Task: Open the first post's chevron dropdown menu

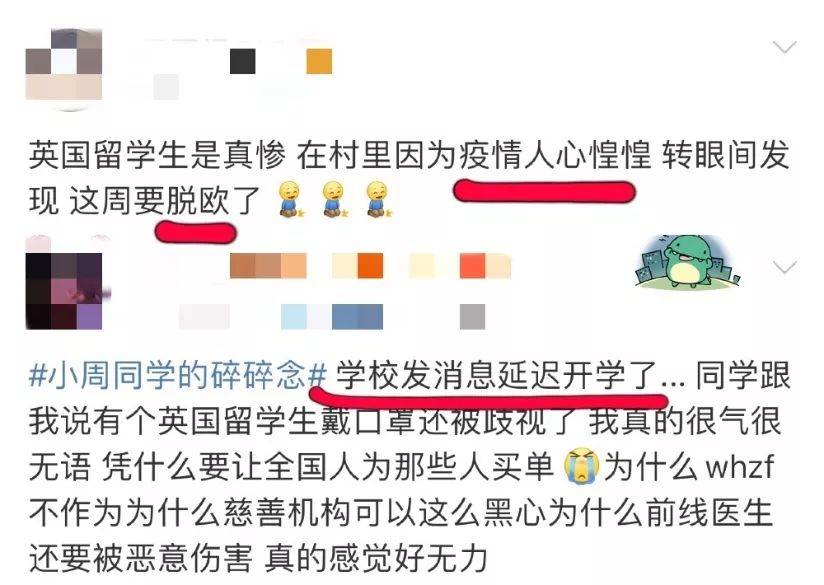Action: 785,47
